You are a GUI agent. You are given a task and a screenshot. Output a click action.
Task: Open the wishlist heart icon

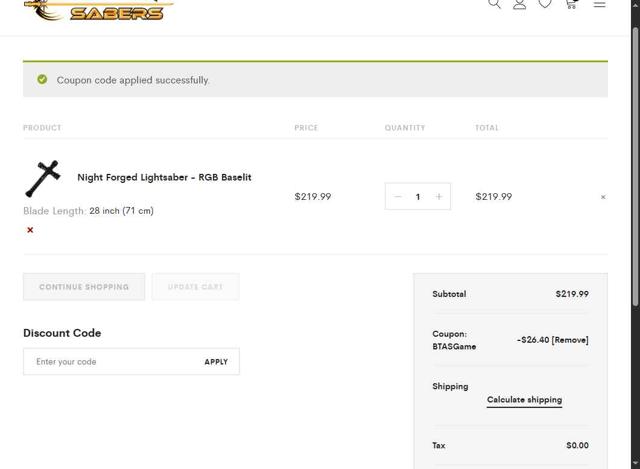[545, 4]
